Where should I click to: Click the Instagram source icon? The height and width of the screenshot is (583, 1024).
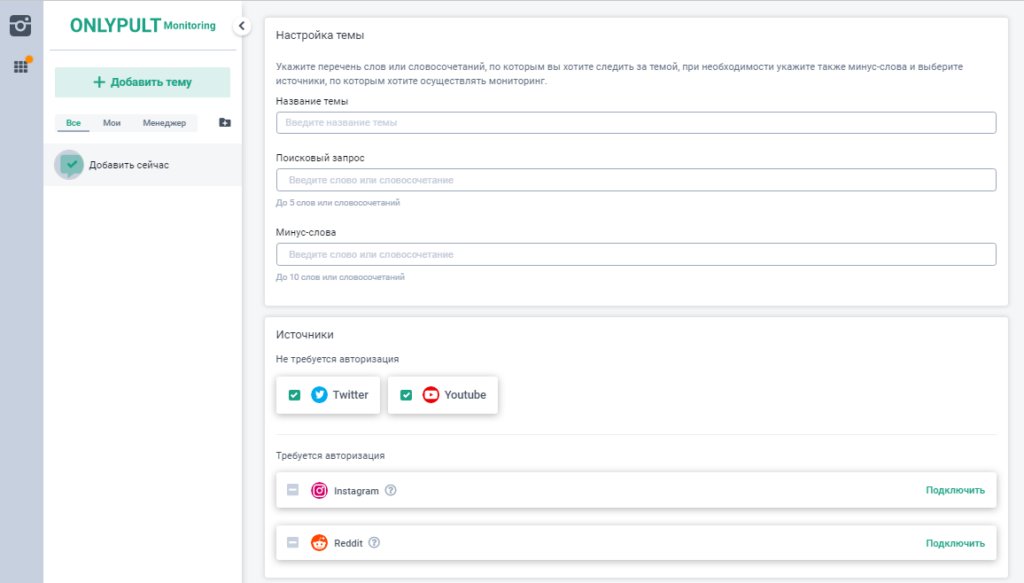coord(319,491)
